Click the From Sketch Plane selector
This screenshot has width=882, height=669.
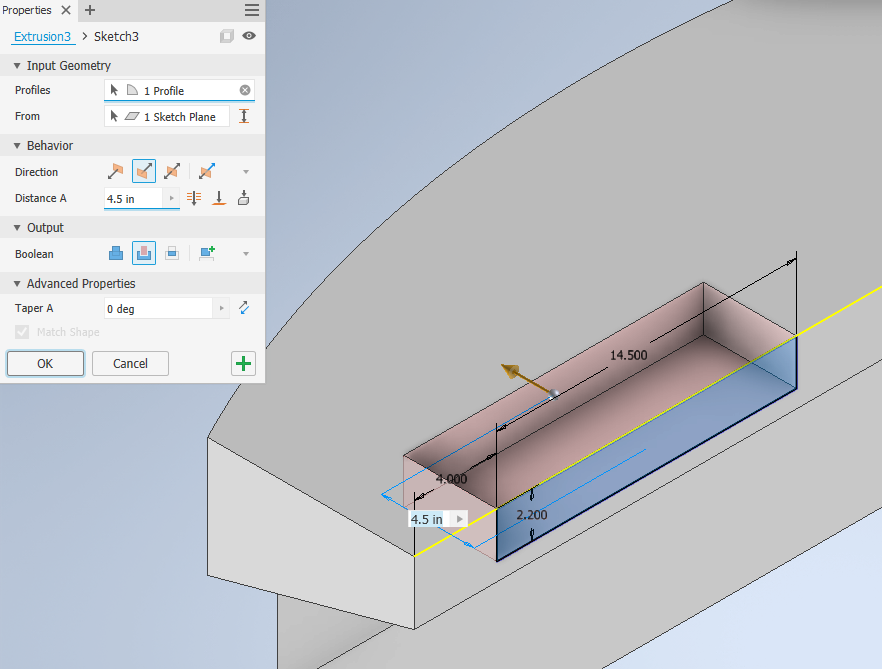pyautogui.click(x=166, y=116)
